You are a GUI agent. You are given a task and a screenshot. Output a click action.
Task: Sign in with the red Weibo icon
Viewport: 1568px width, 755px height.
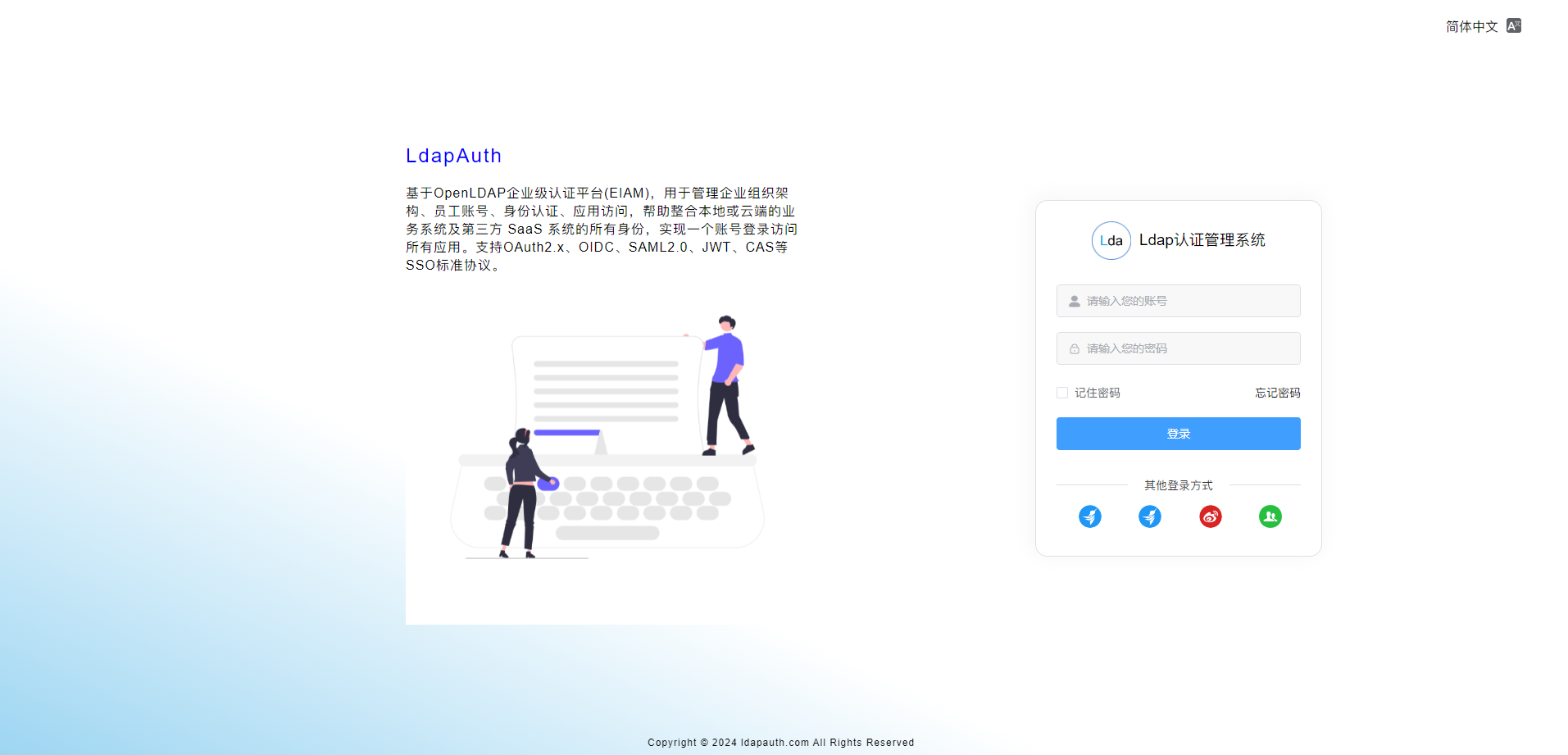pos(1210,516)
